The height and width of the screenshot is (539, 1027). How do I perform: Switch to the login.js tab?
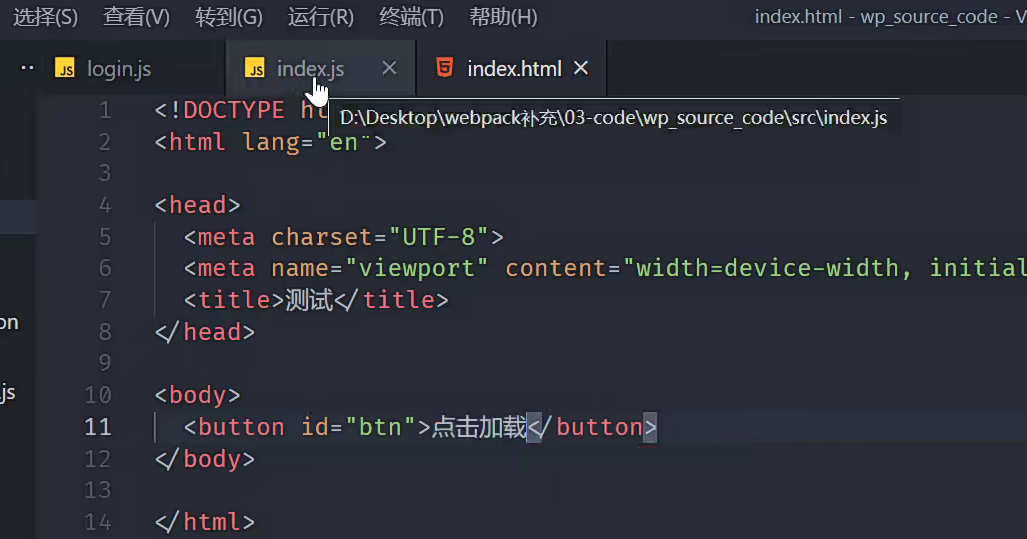click(x=119, y=69)
